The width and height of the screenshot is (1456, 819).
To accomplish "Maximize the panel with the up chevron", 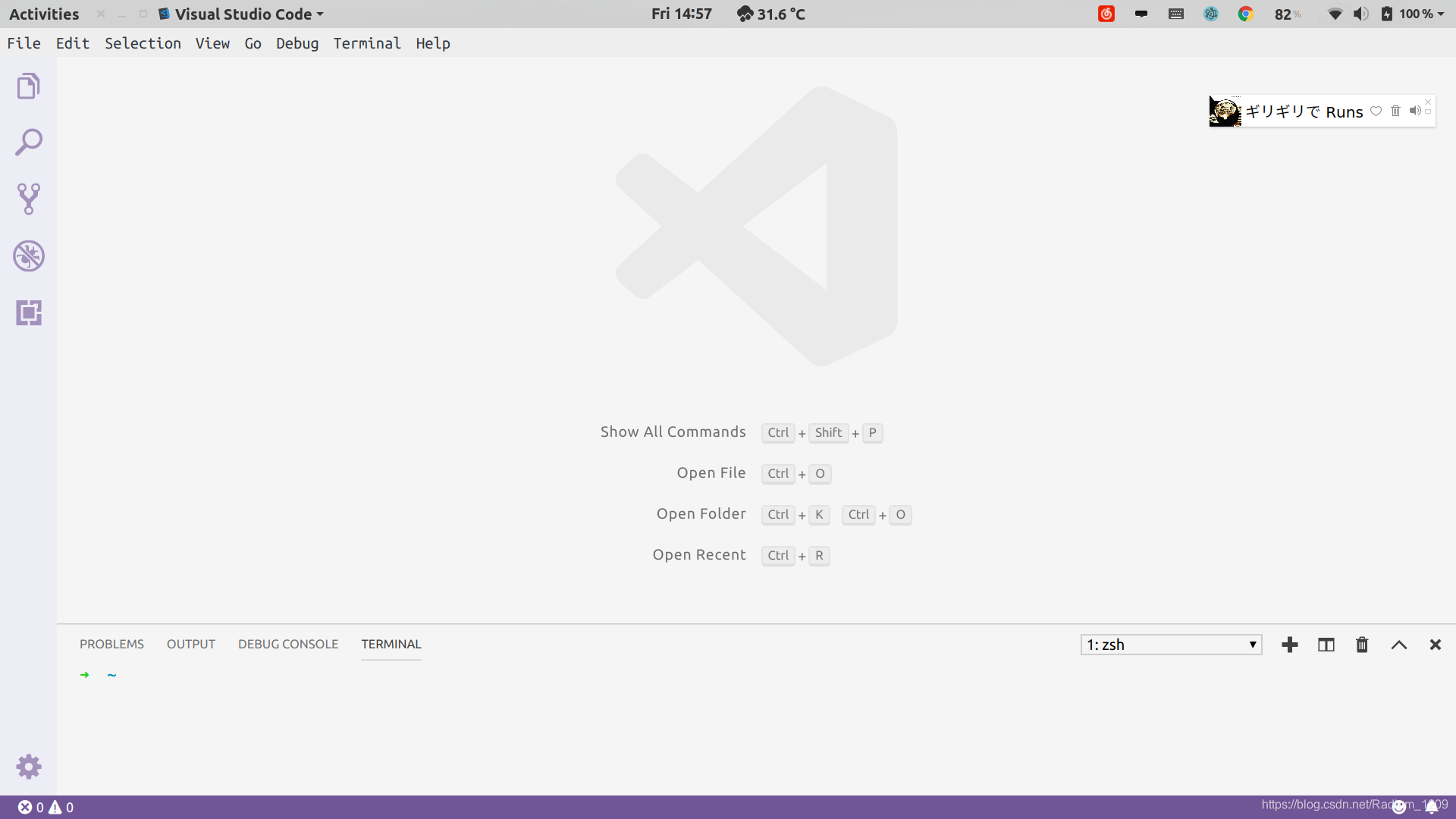I will coord(1399,645).
